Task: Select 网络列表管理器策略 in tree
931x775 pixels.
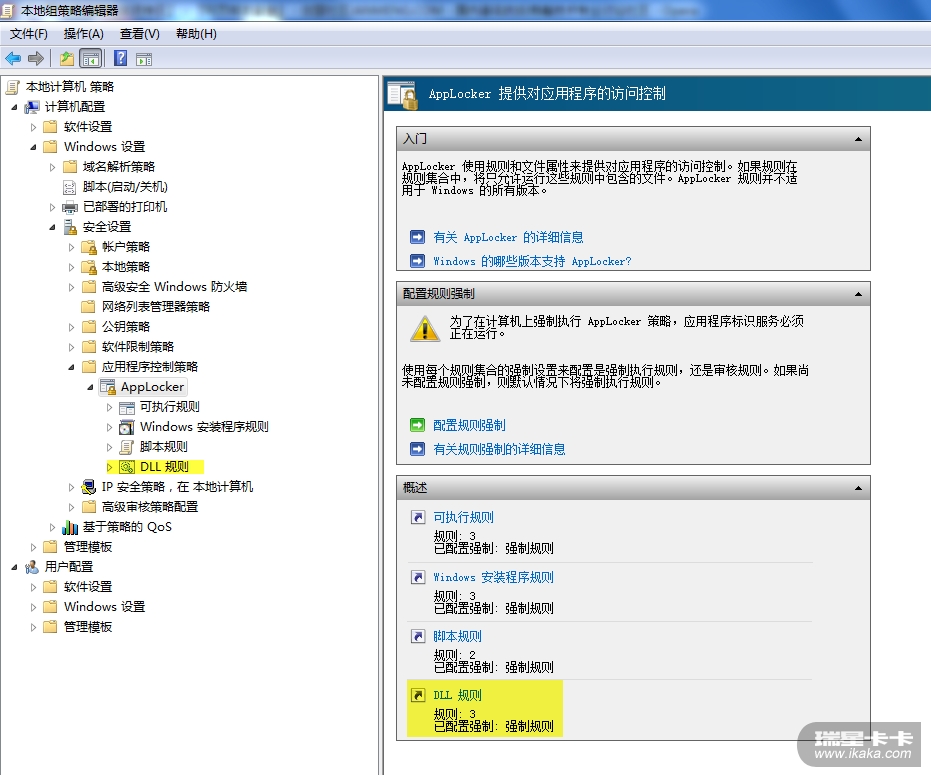Action: tap(156, 307)
